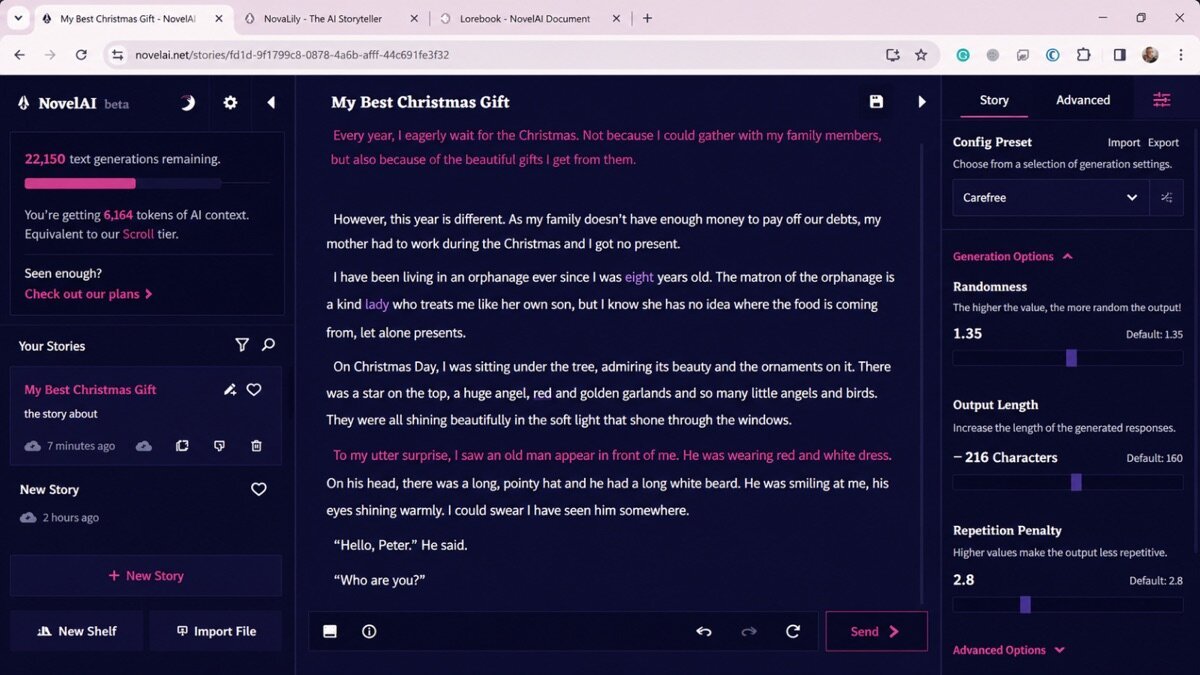Edit My Best Christmas Gift story details
Image resolution: width=1200 pixels, height=675 pixels.
230,390
